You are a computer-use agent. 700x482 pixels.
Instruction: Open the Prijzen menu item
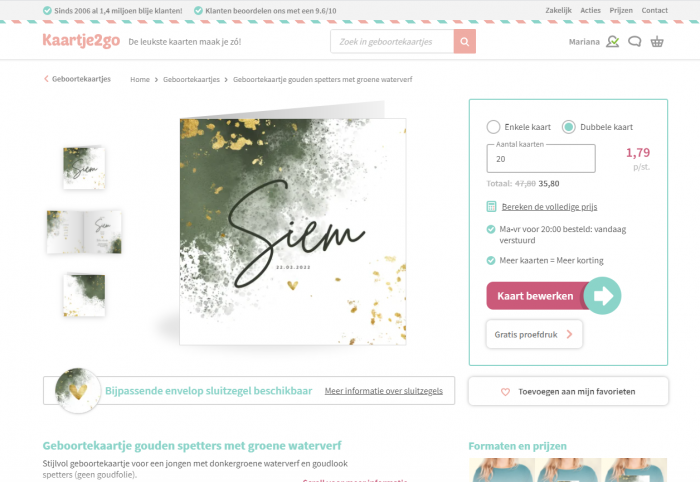pos(621,10)
